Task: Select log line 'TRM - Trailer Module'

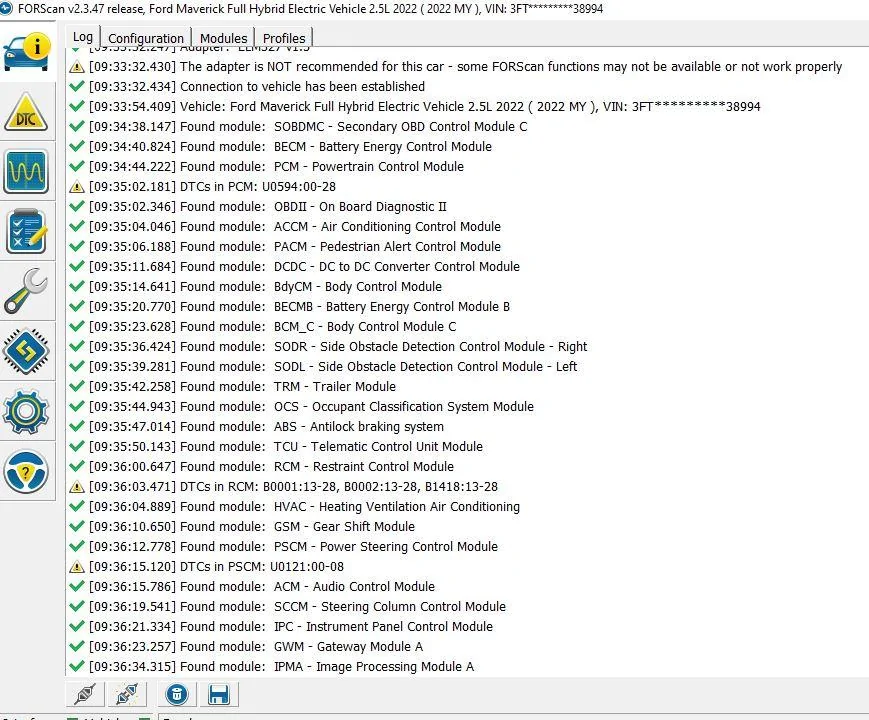Action: pyautogui.click(x=242, y=386)
